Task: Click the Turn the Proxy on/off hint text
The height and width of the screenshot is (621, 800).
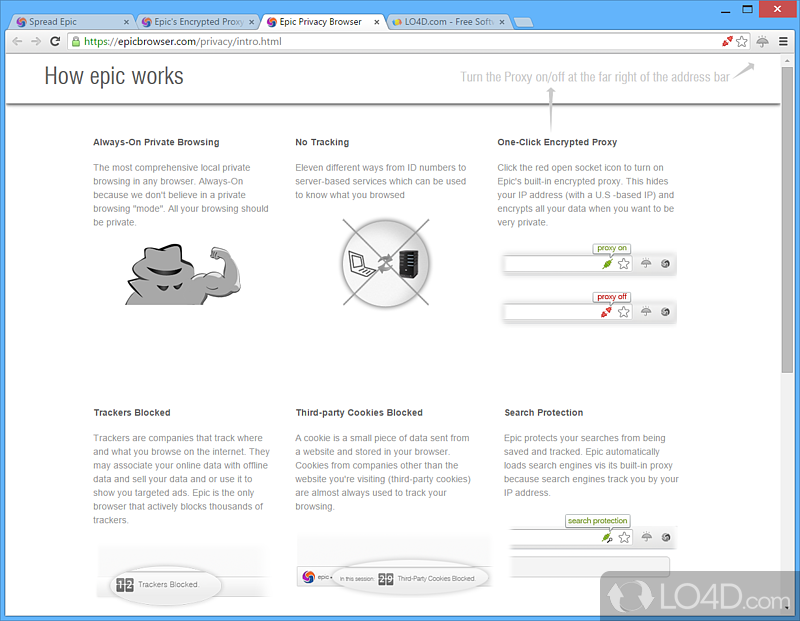Action: click(x=595, y=77)
